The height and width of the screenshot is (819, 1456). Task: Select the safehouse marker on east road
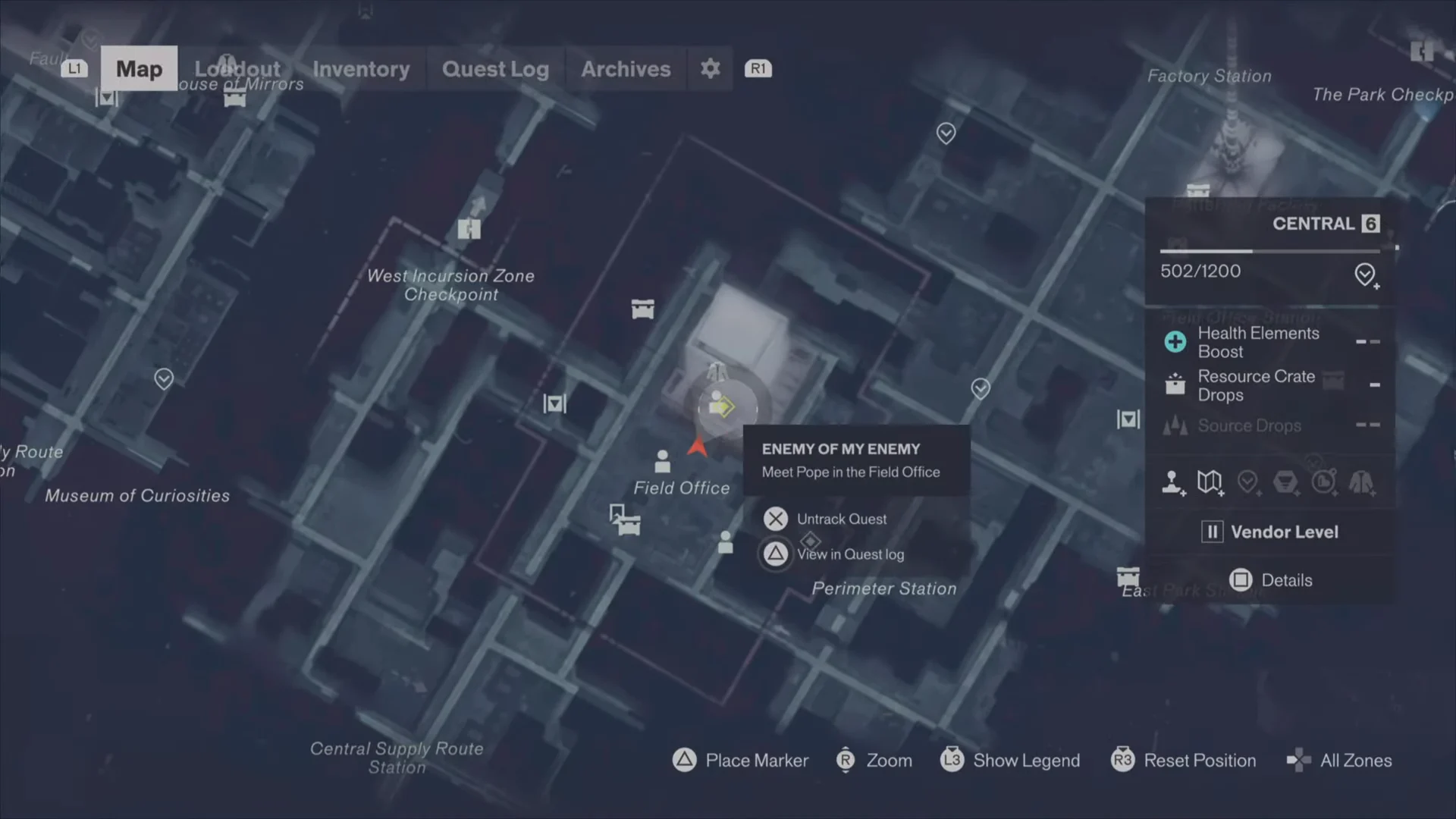point(1128,419)
